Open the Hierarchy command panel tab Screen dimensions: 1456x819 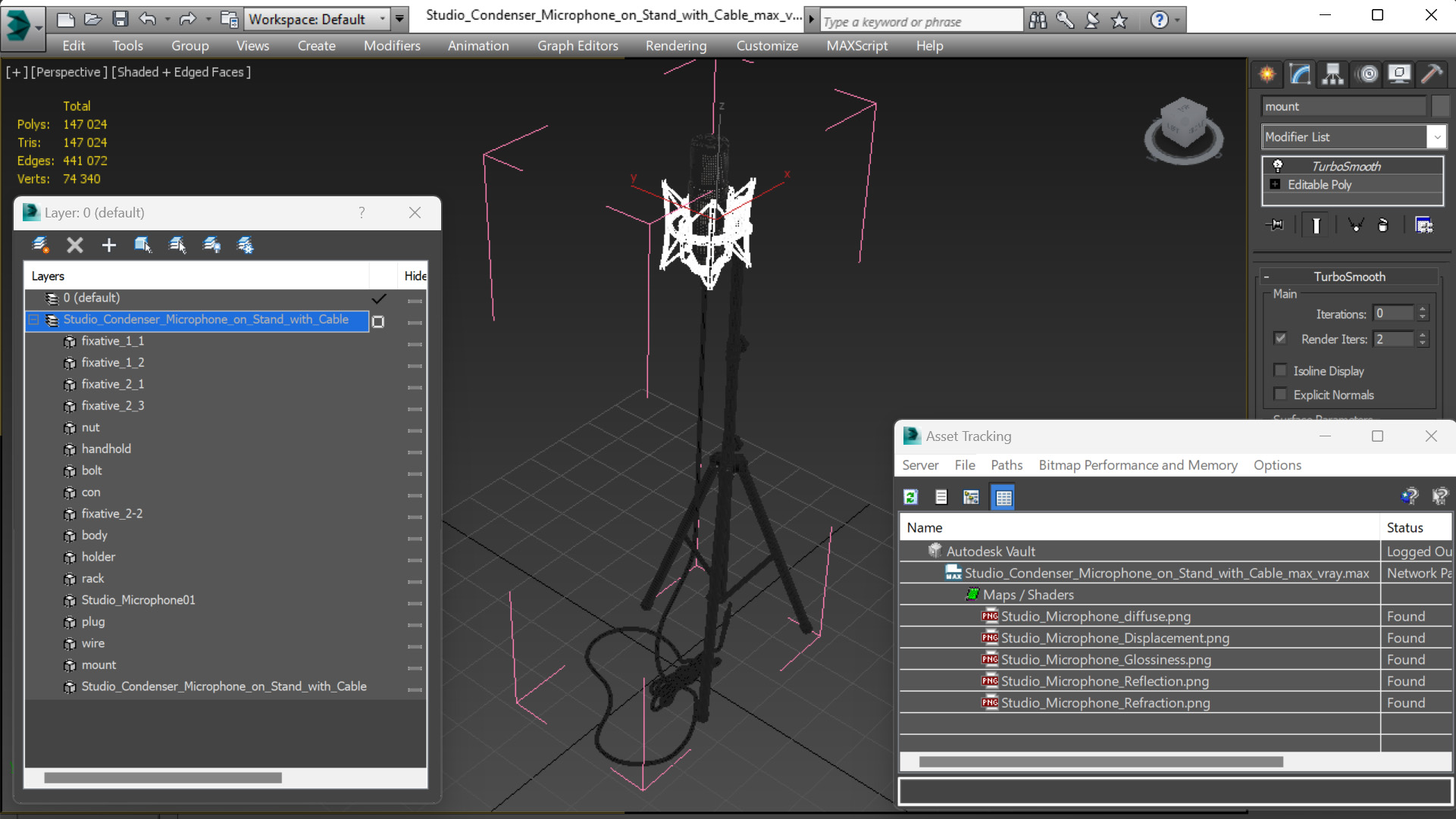tap(1333, 73)
